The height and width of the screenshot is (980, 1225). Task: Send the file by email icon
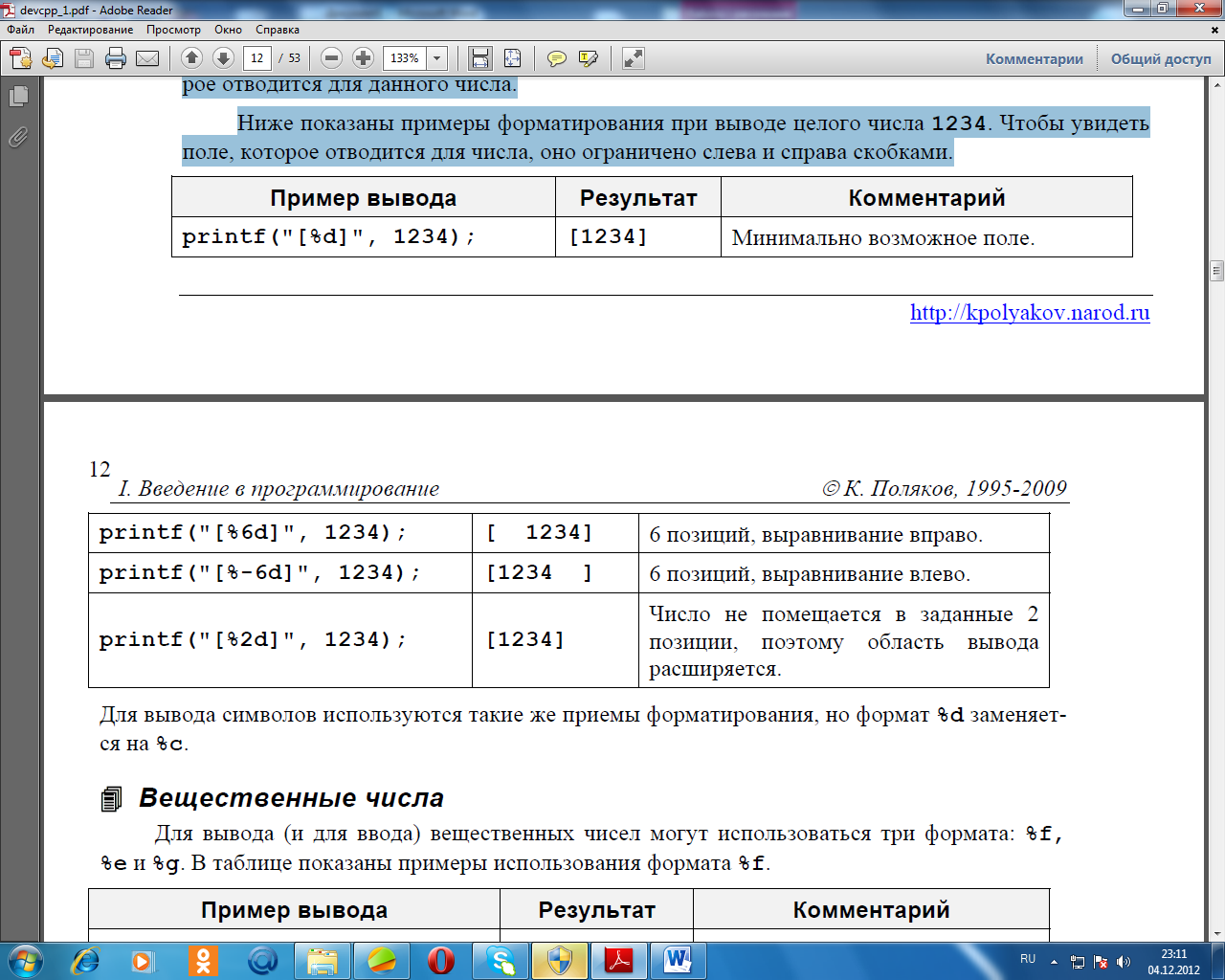tap(147, 58)
